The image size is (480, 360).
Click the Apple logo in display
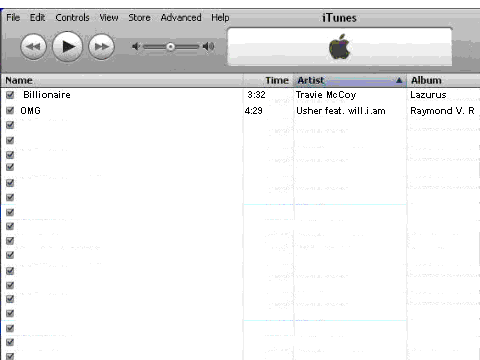339,47
